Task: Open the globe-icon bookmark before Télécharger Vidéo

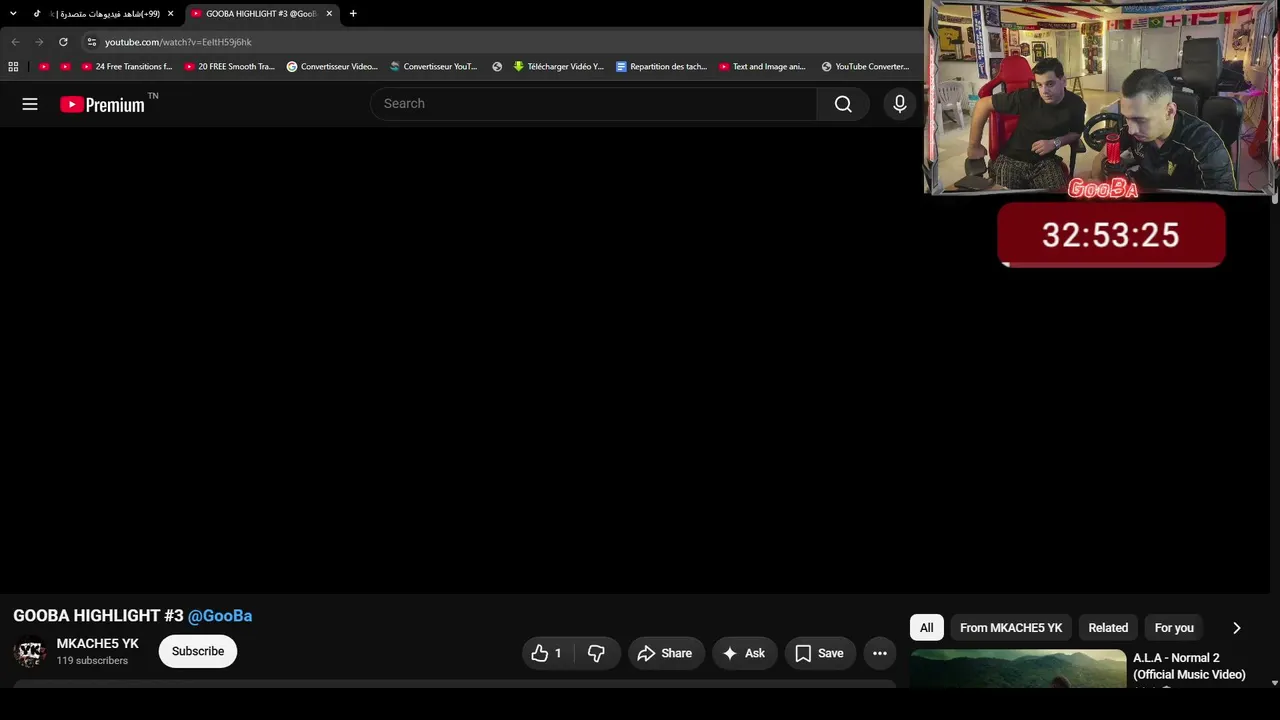Action: pyautogui.click(x=497, y=67)
